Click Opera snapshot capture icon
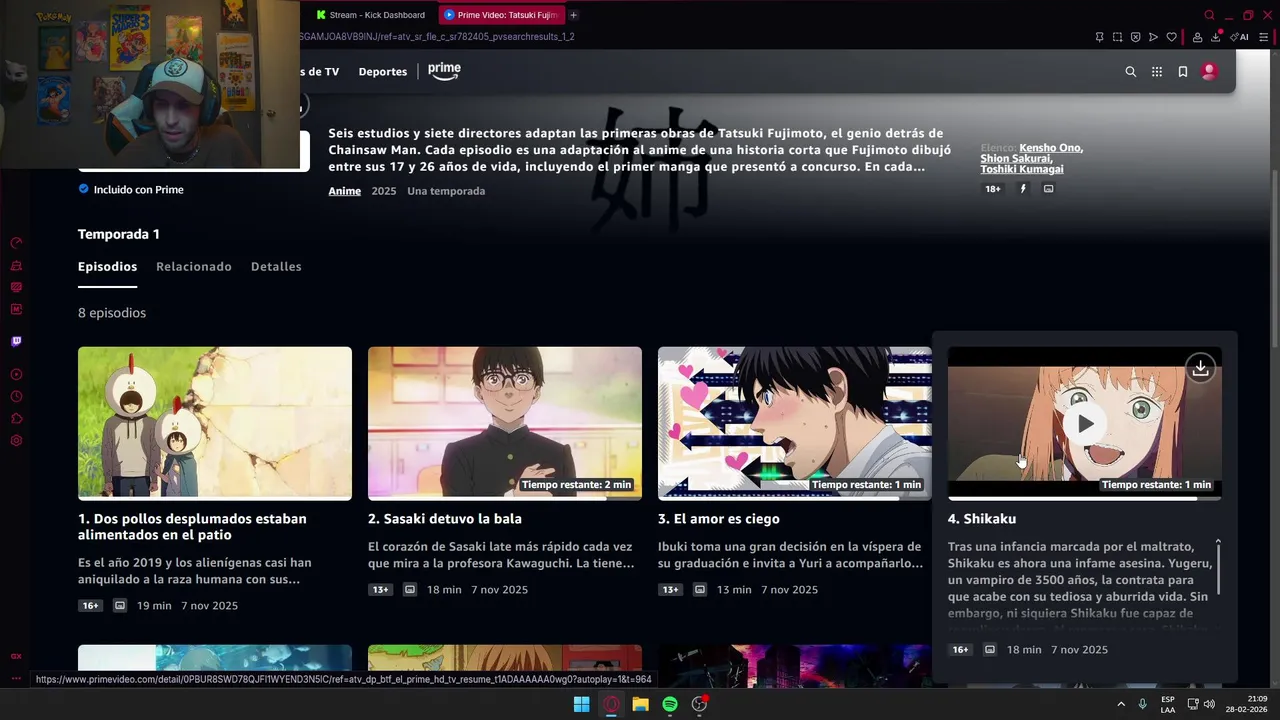1280x720 pixels. [1117, 37]
